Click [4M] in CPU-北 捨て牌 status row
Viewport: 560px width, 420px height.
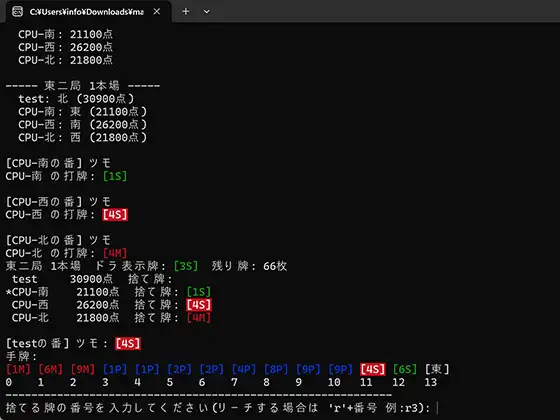(199, 318)
